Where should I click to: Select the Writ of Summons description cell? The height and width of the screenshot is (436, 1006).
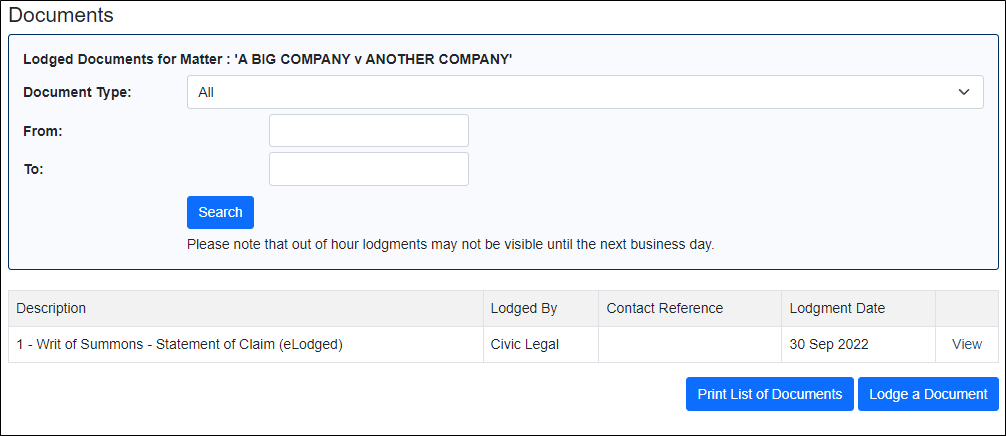(246, 344)
